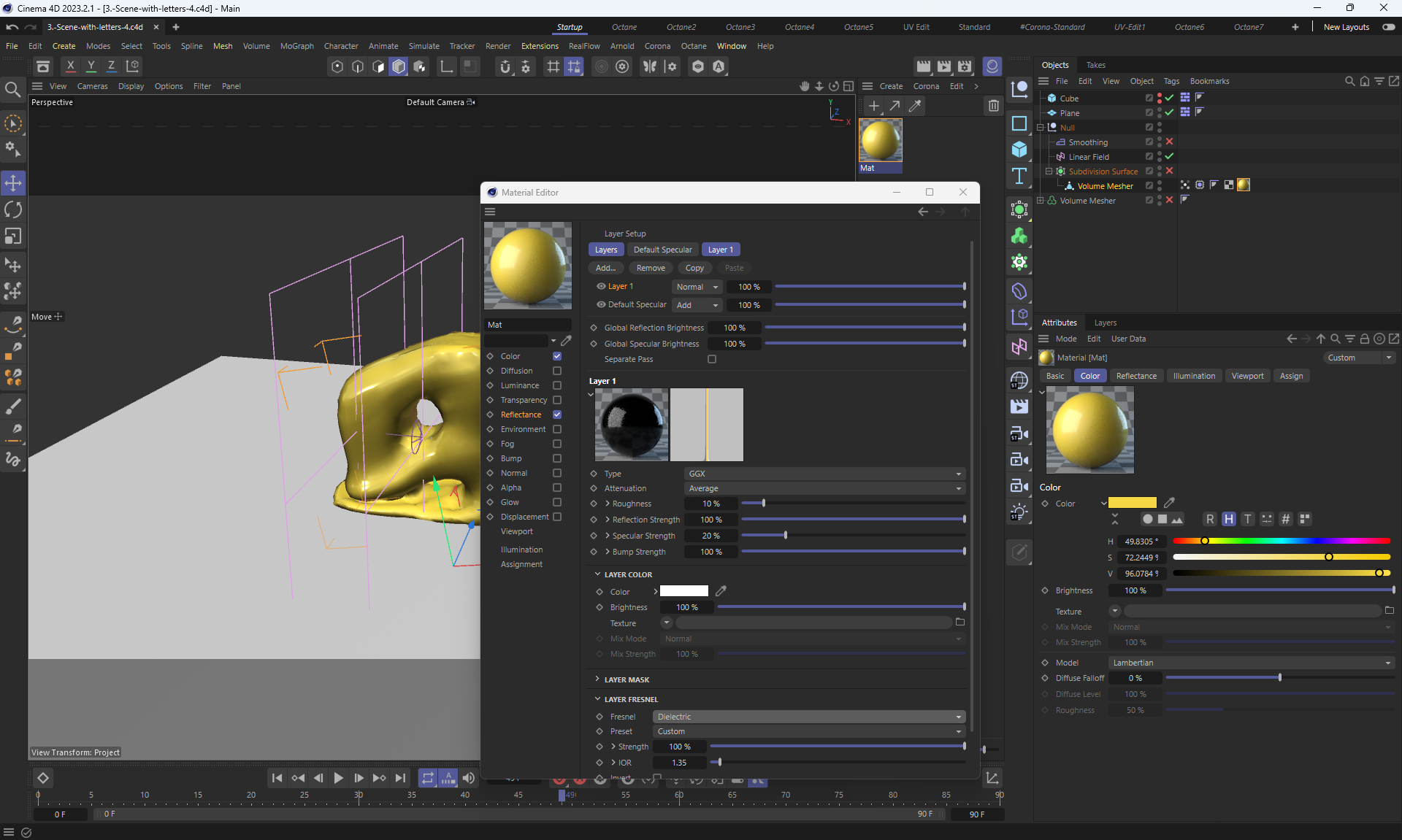Select the Move tool in left toolbar
1402x840 pixels.
pos(13,182)
